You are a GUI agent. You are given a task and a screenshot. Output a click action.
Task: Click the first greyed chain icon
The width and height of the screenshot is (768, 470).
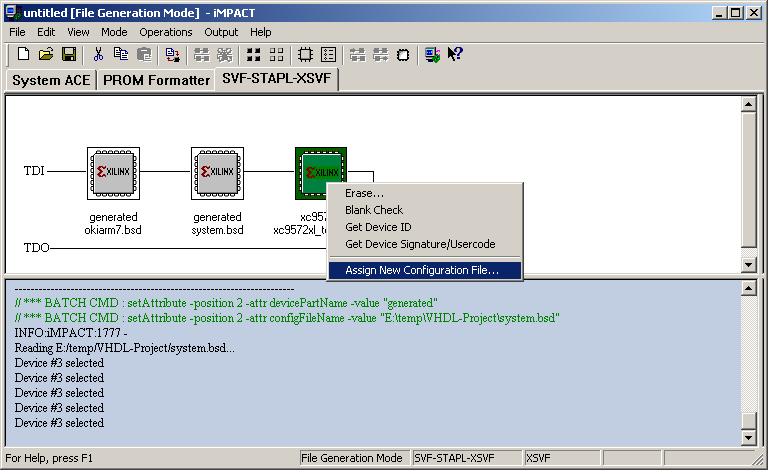(x=201, y=54)
